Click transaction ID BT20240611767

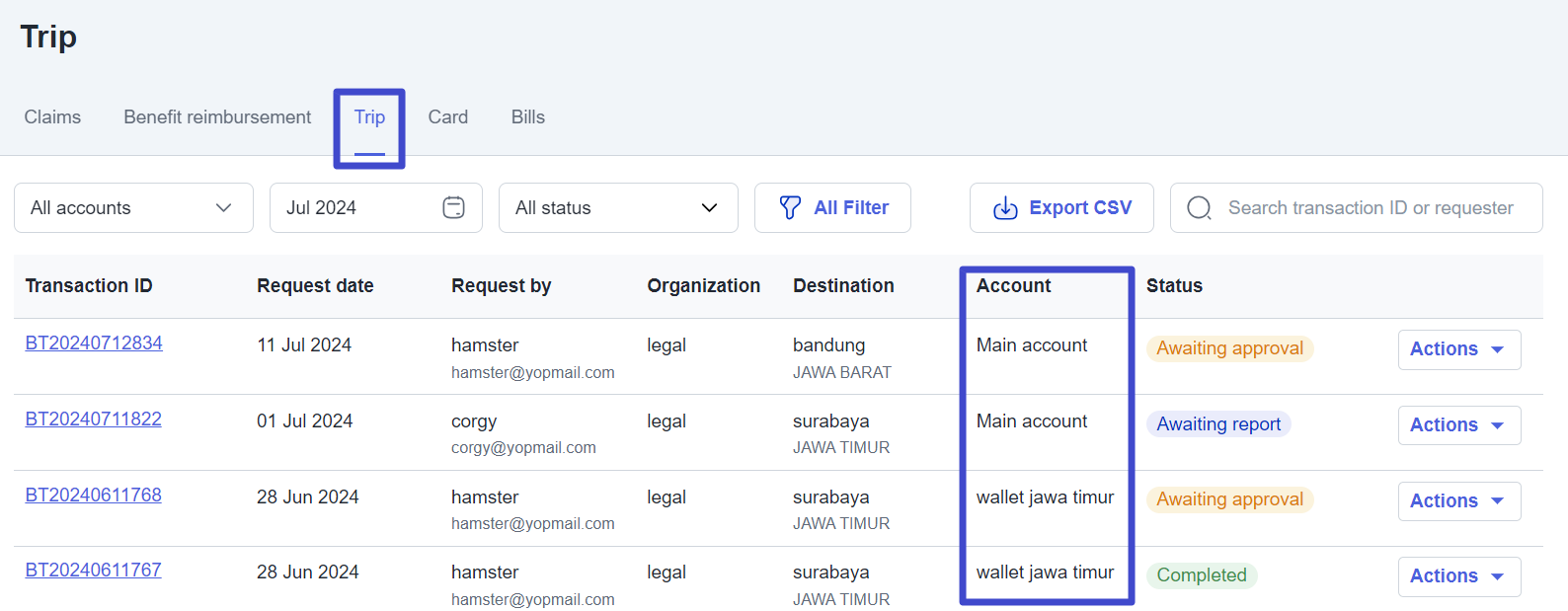pyautogui.click(x=93, y=571)
